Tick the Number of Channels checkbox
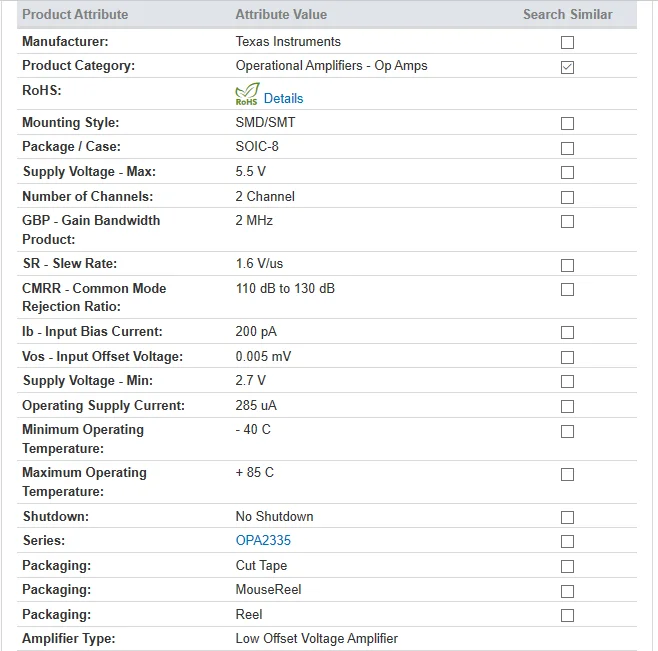The height and width of the screenshot is (651, 658). [x=567, y=197]
